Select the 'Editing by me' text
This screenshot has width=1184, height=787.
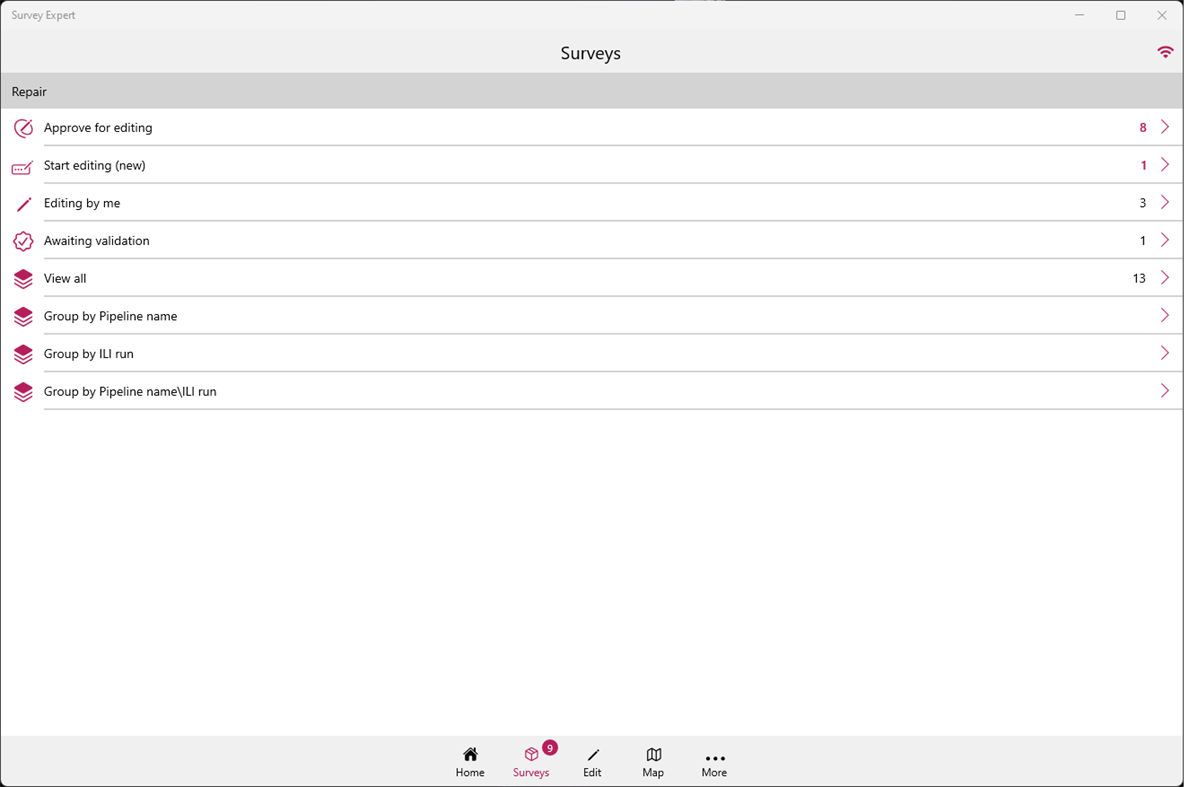[x=82, y=203]
